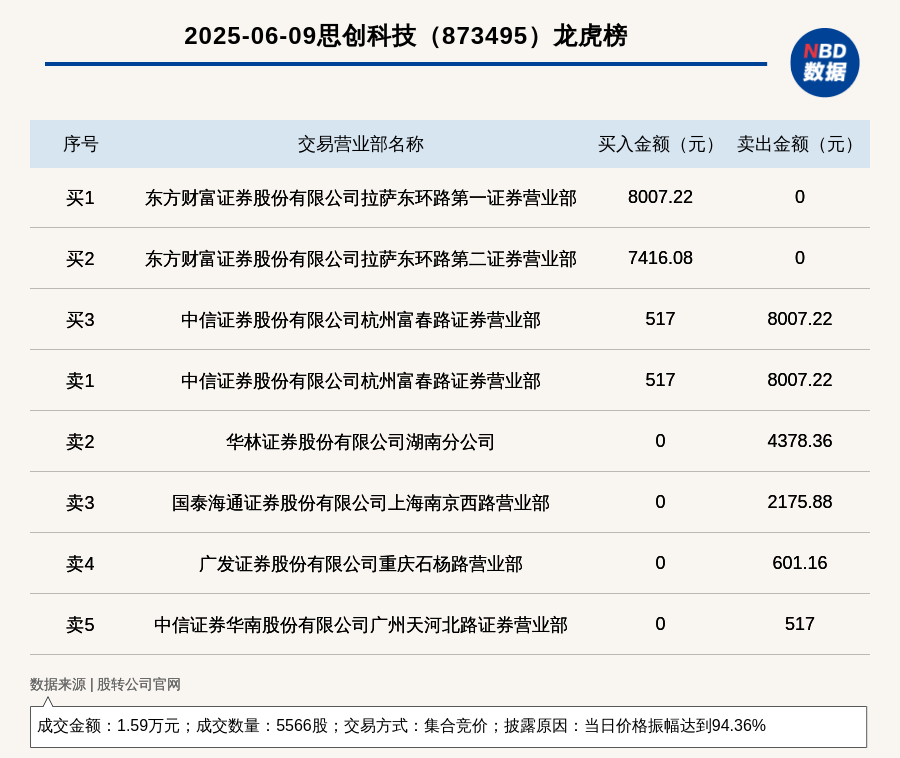Select 成交数量：5566股 in the footer note
The height and width of the screenshot is (758, 900).
[x=262, y=726]
